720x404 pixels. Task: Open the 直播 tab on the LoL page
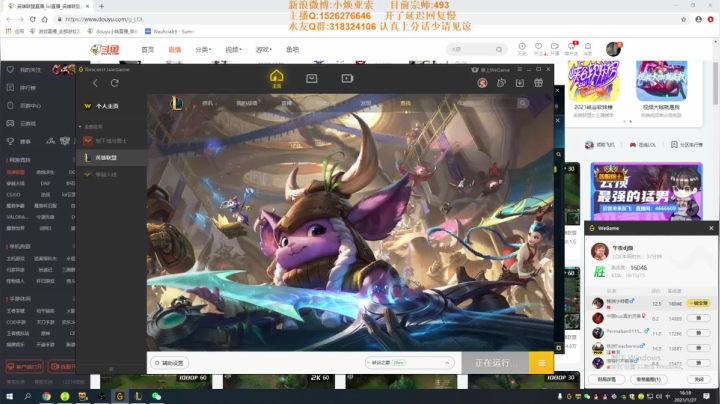coord(287,103)
